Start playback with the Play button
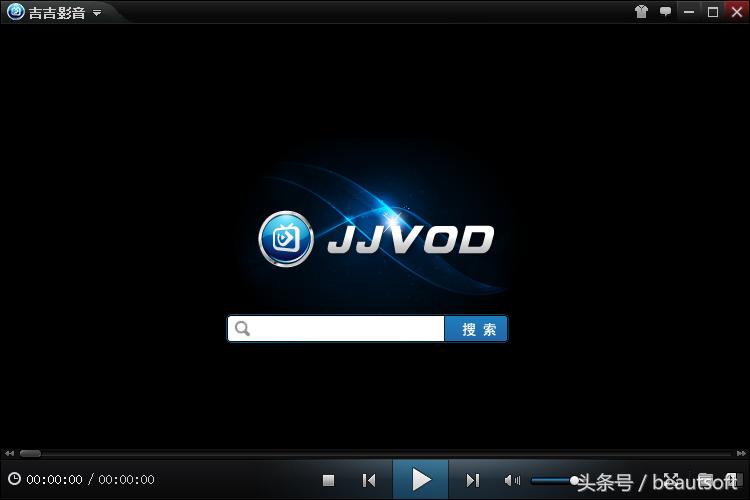 (421, 479)
